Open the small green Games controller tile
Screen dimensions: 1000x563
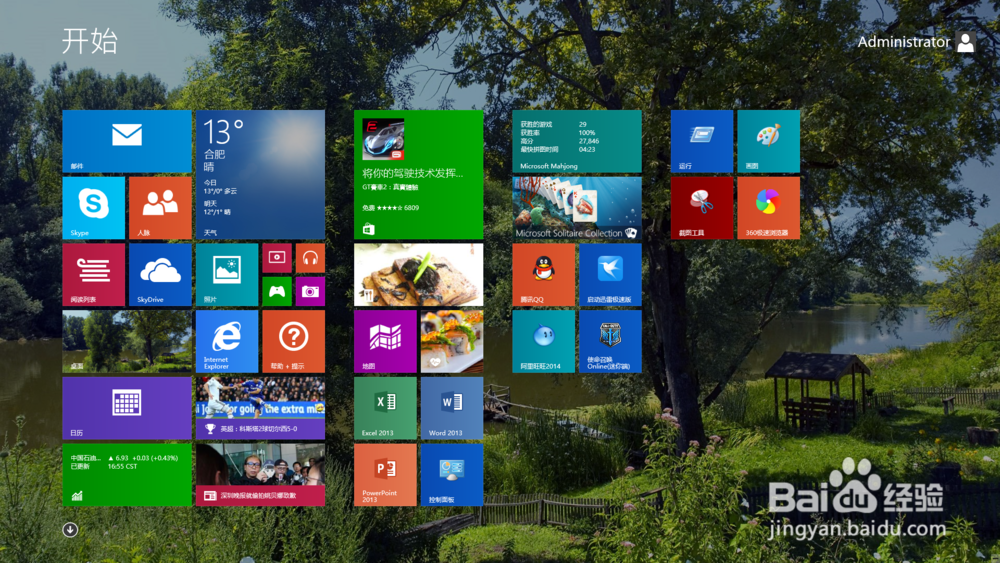pos(277,291)
